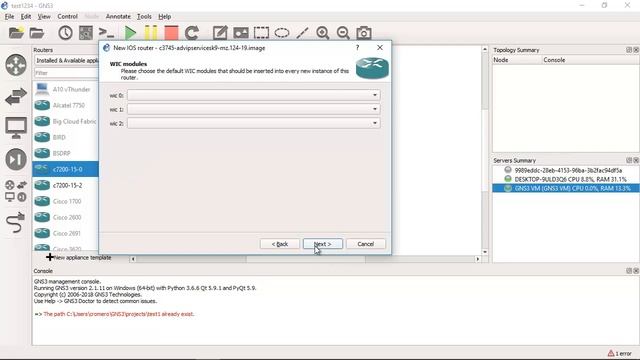Float the Servers Summary panel
Viewport: 640px width, 360px height.
(629, 160)
